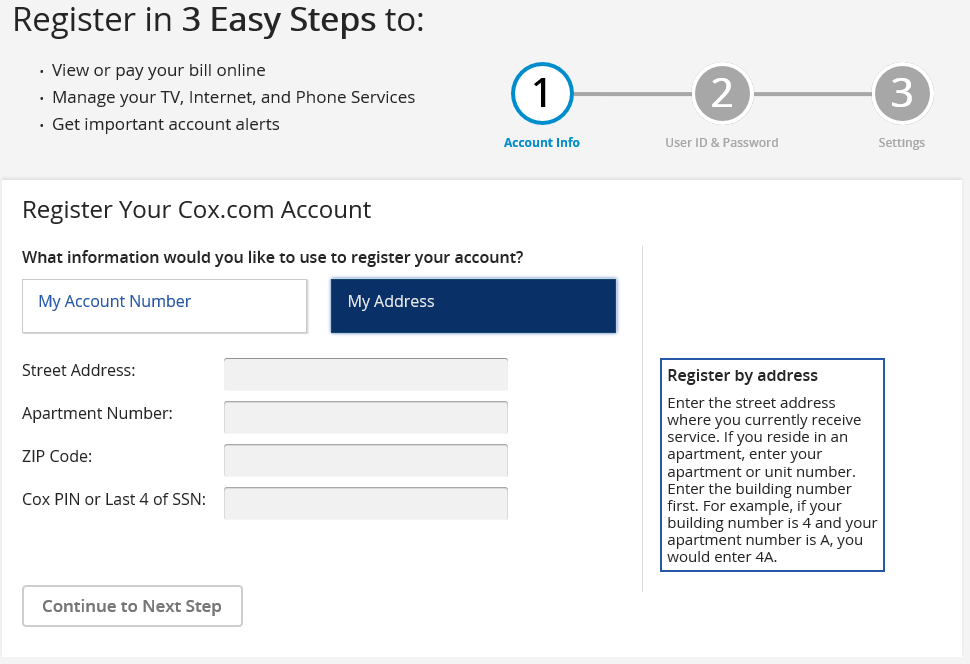Click the Register Your Cox.com Account heading
This screenshot has height=664, width=970.
coord(196,210)
